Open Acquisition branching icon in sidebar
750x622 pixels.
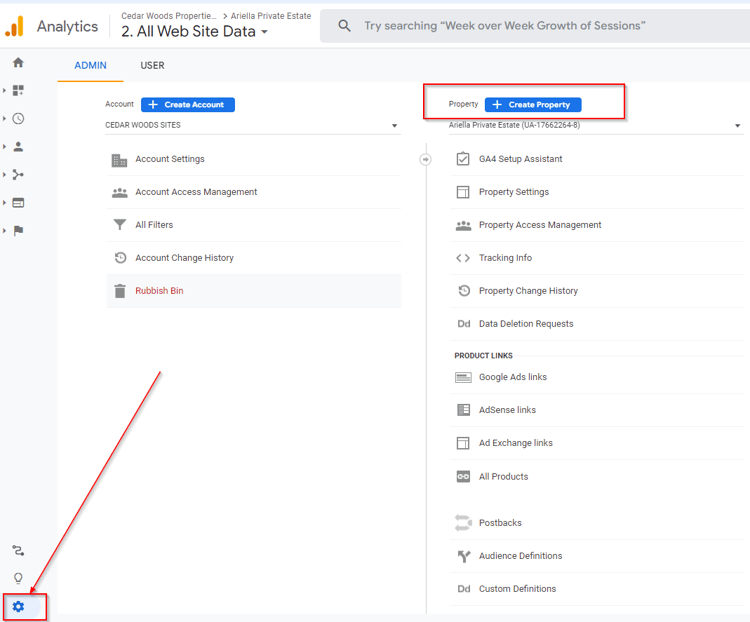(18, 175)
